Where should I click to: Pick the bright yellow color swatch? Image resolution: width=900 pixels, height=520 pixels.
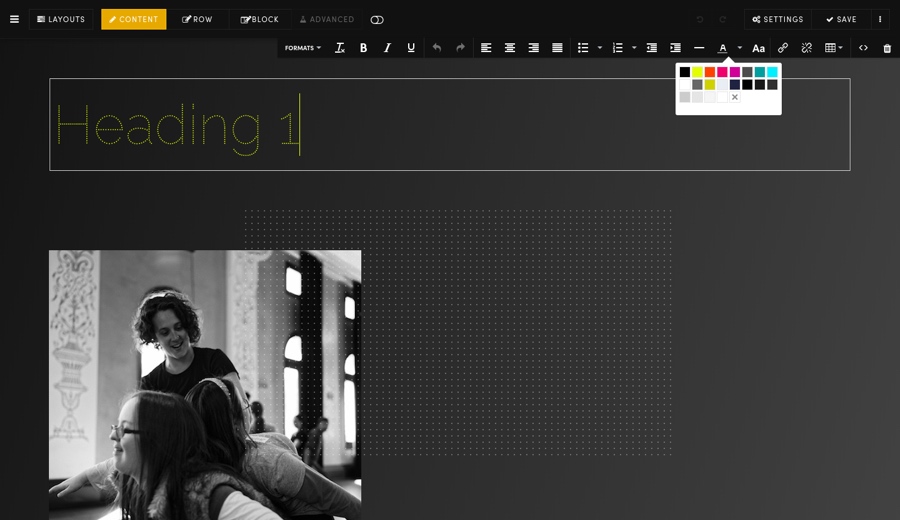pyautogui.click(x=697, y=72)
